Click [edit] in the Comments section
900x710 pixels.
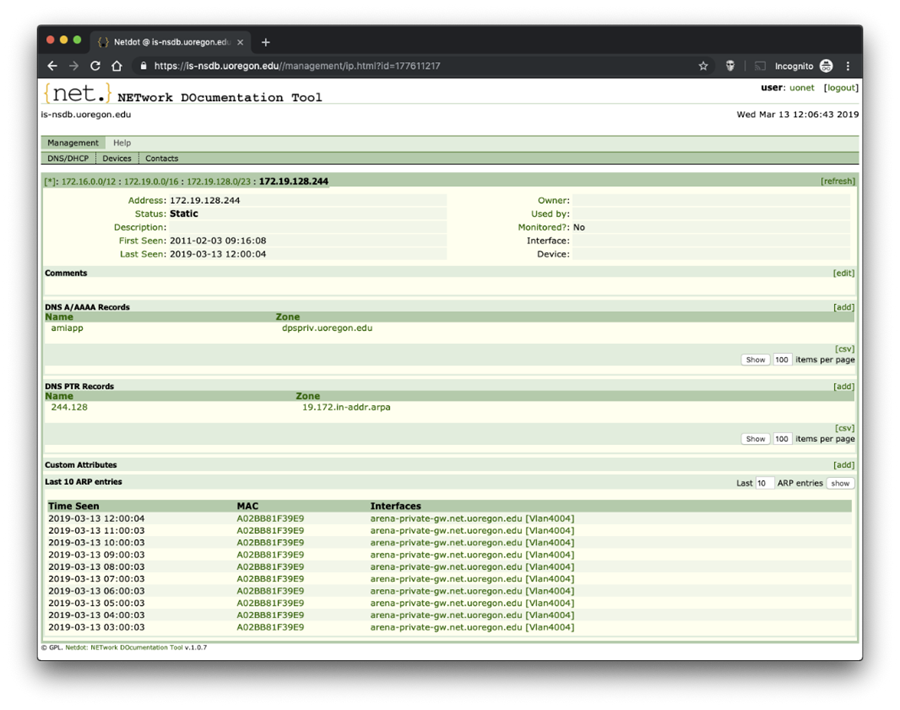(x=843, y=273)
